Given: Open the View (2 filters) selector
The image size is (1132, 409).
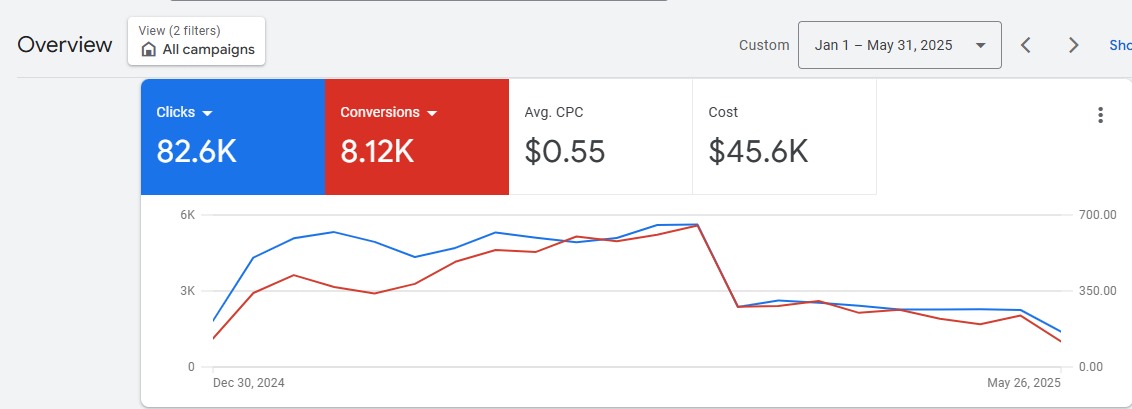Looking at the screenshot, I should 197,41.
